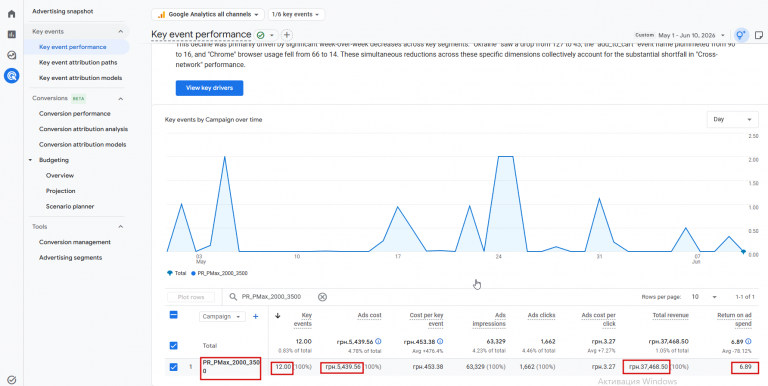Toggle the PR_PMax_2000_3500 row checkbox
768x386 pixels.
(x=173, y=366)
